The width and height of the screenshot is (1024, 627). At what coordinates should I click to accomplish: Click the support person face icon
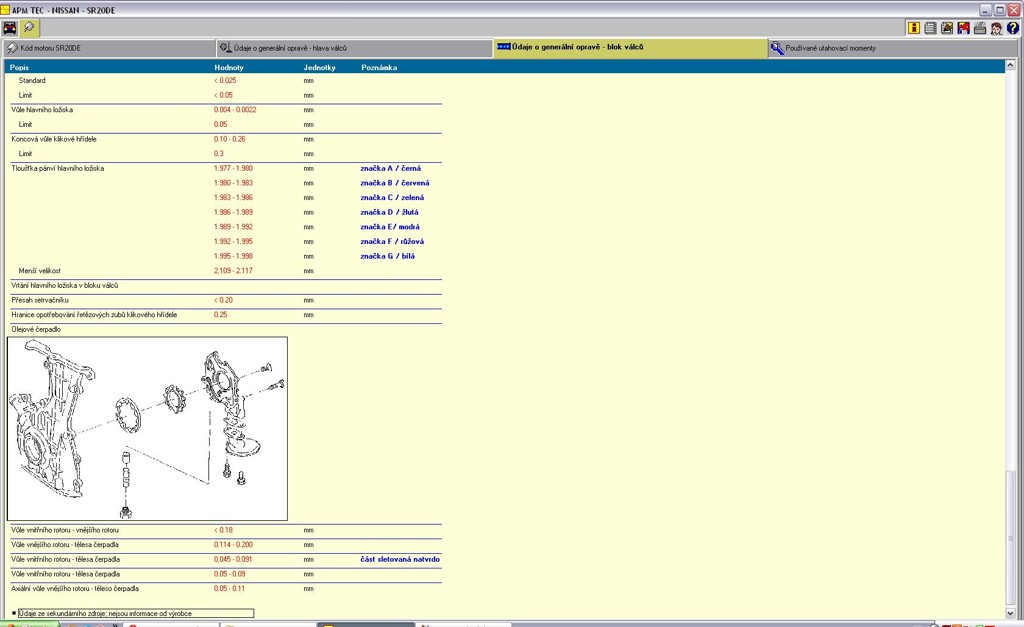pyautogui.click(x=996, y=28)
